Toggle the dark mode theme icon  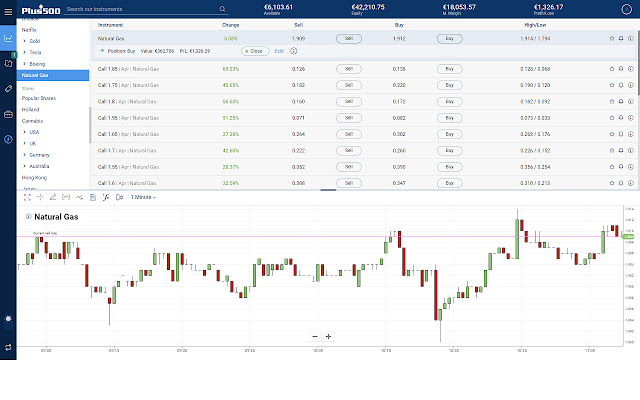click(x=8, y=318)
